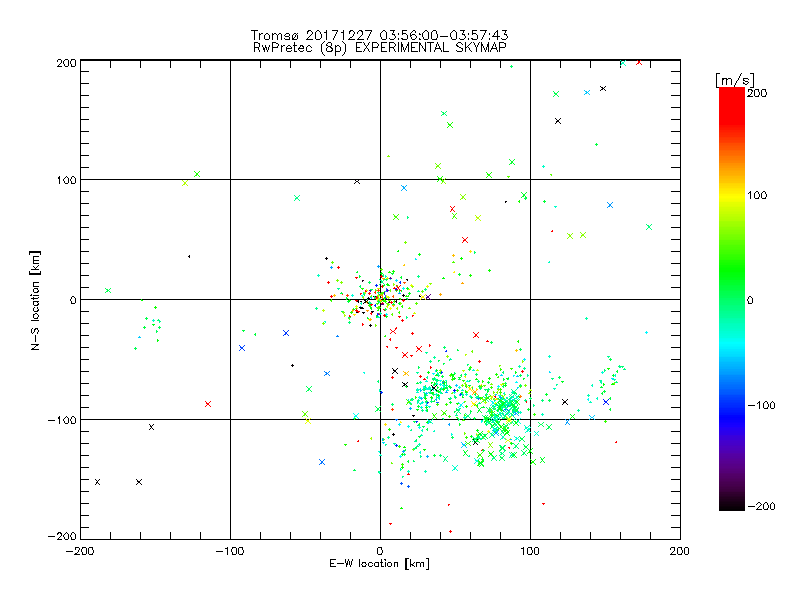
Task: Click the colorbar tick label "200"
Action: (757, 93)
